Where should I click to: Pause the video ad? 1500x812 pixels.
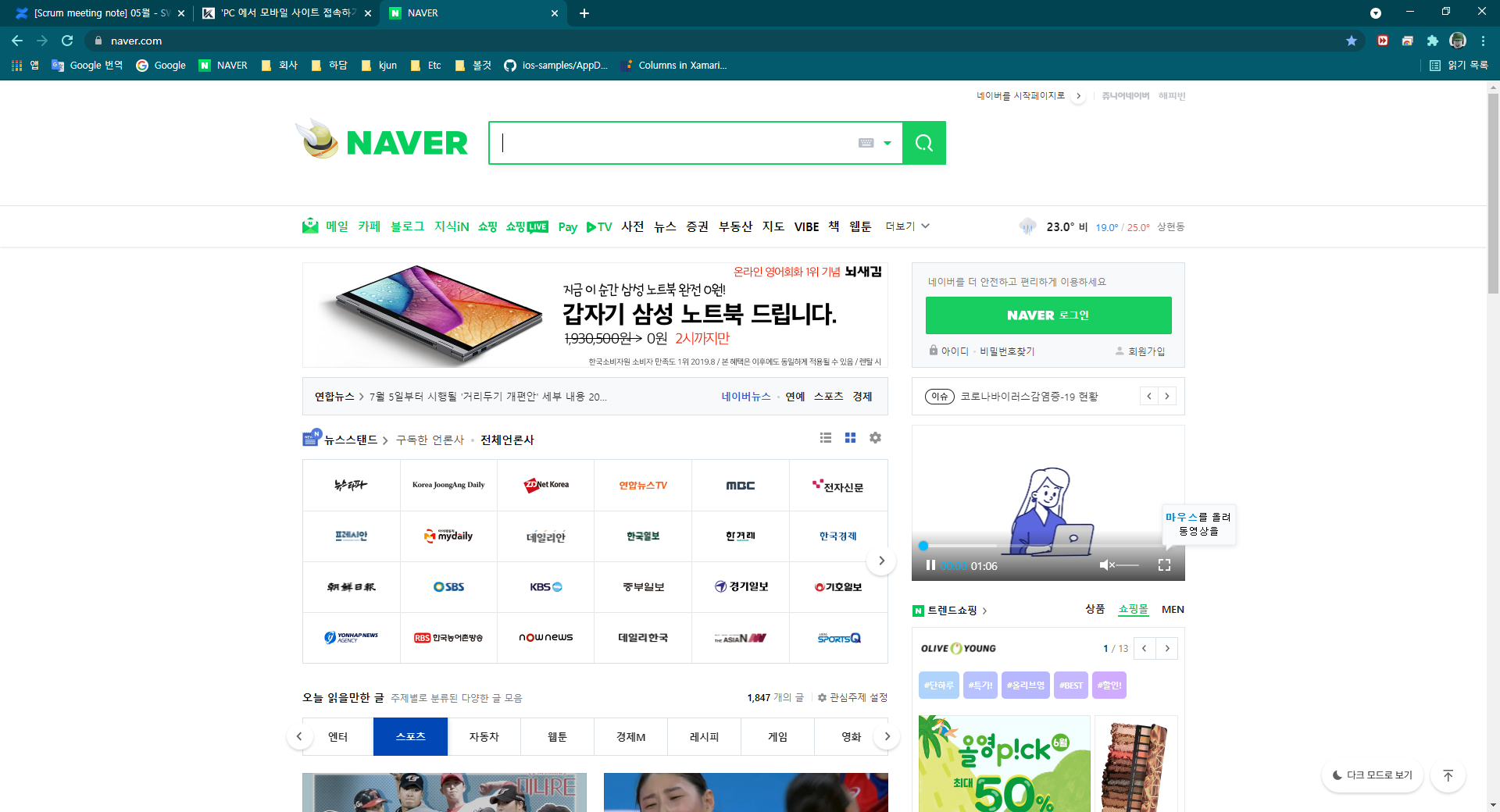pyautogui.click(x=930, y=565)
